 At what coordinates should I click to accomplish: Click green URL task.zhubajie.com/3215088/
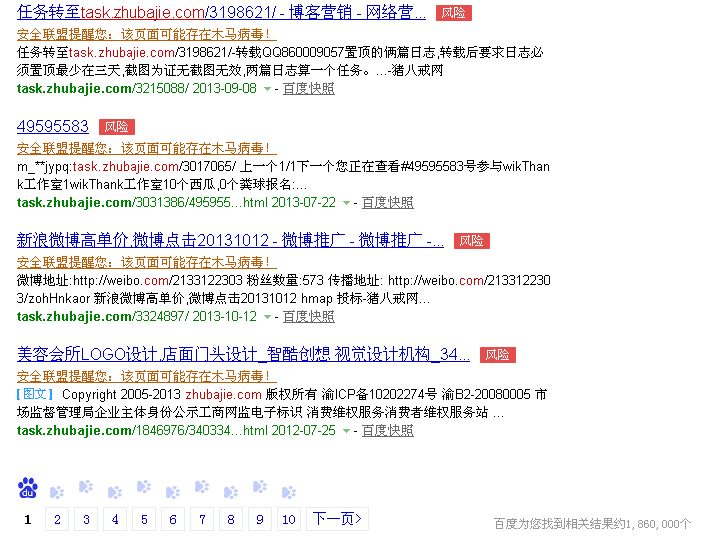[x=102, y=88]
